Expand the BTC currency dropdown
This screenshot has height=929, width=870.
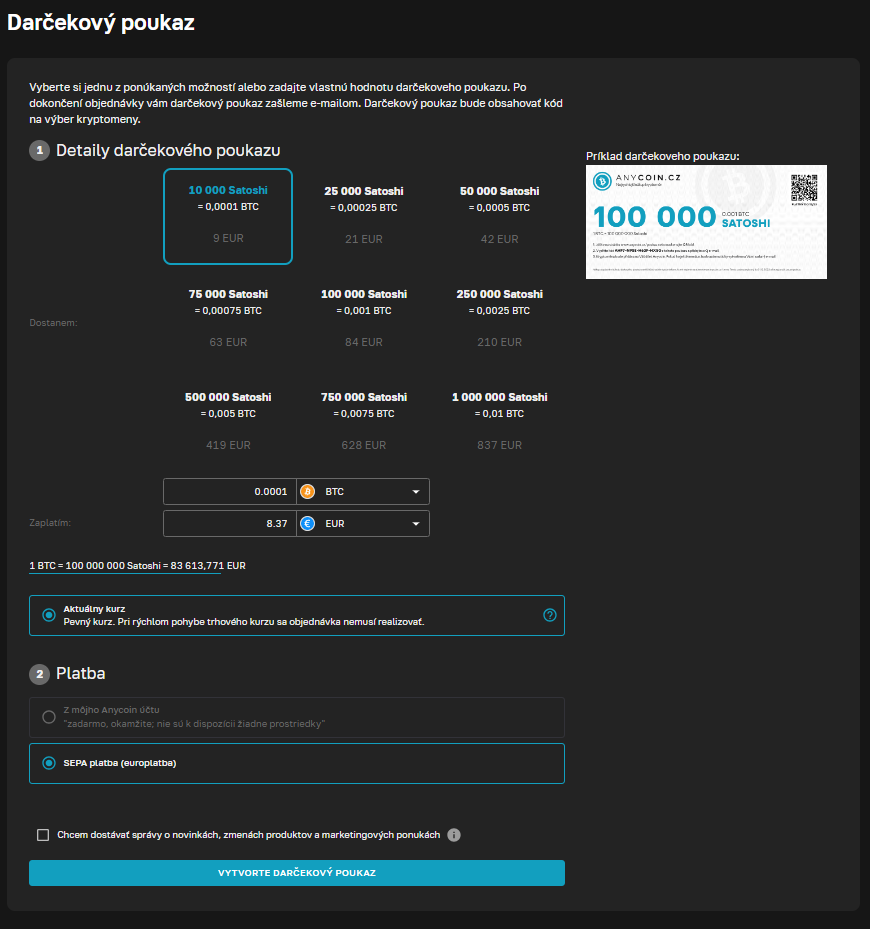(x=416, y=492)
